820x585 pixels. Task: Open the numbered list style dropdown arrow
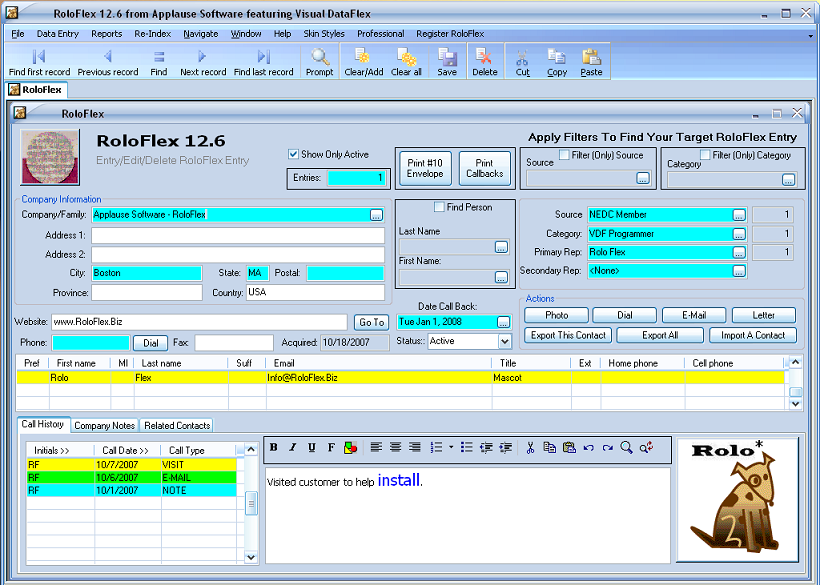coord(451,448)
